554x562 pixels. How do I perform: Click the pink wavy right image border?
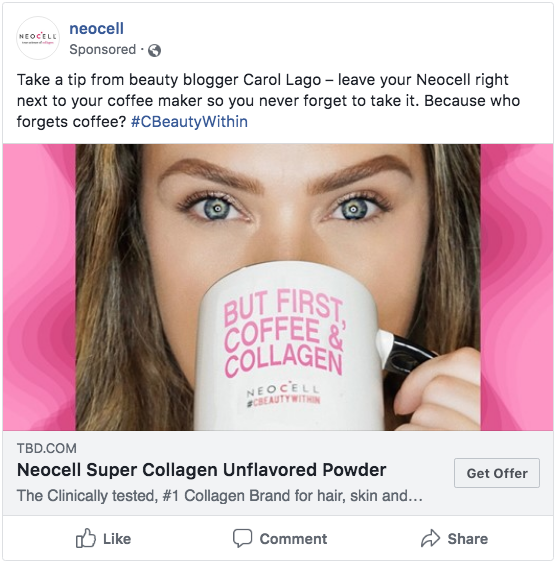tap(516, 287)
